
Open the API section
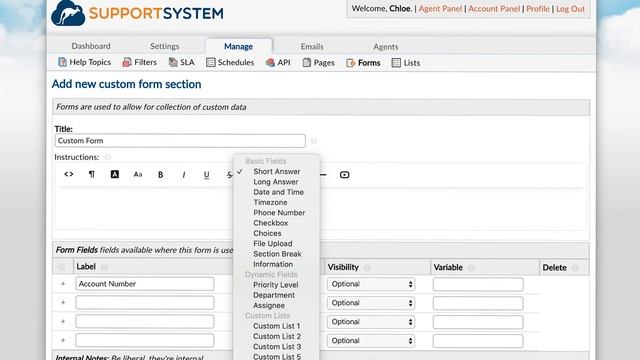tap(278, 62)
